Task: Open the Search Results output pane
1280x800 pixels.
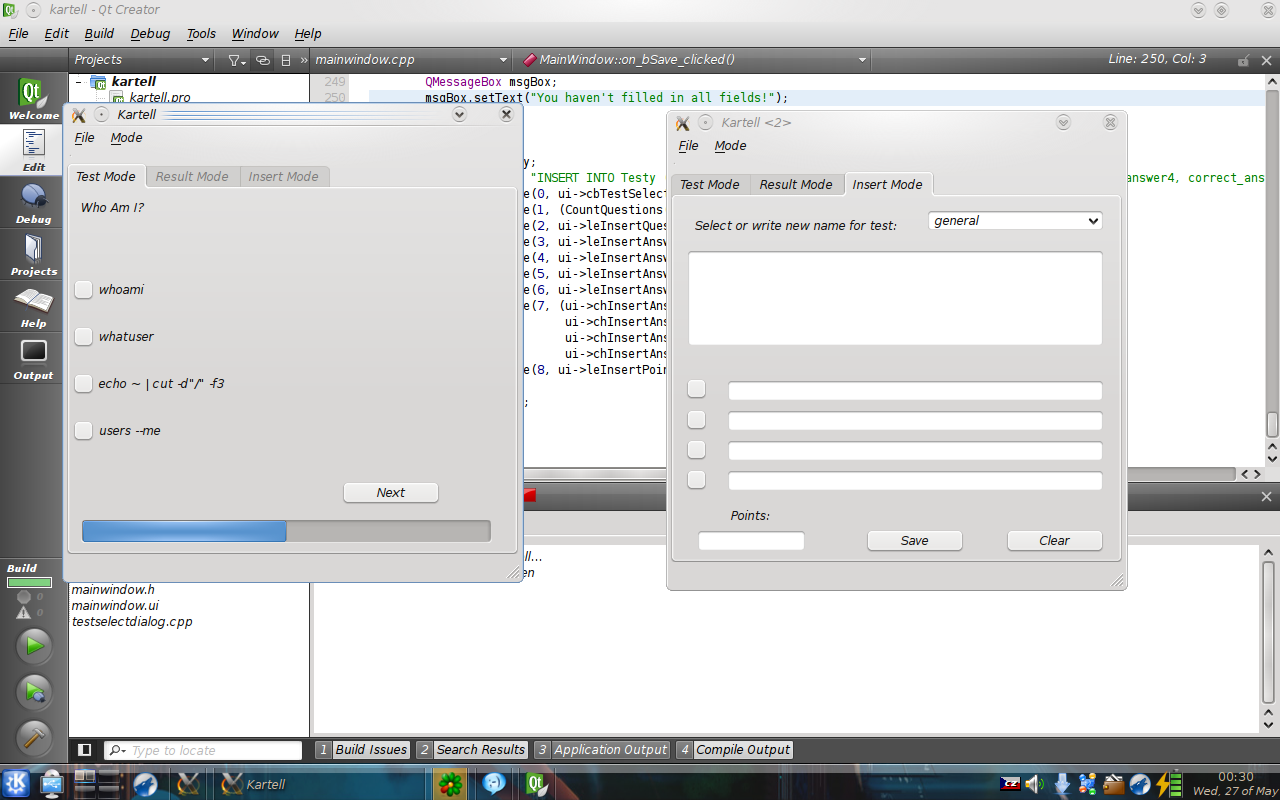Action: click(x=472, y=750)
